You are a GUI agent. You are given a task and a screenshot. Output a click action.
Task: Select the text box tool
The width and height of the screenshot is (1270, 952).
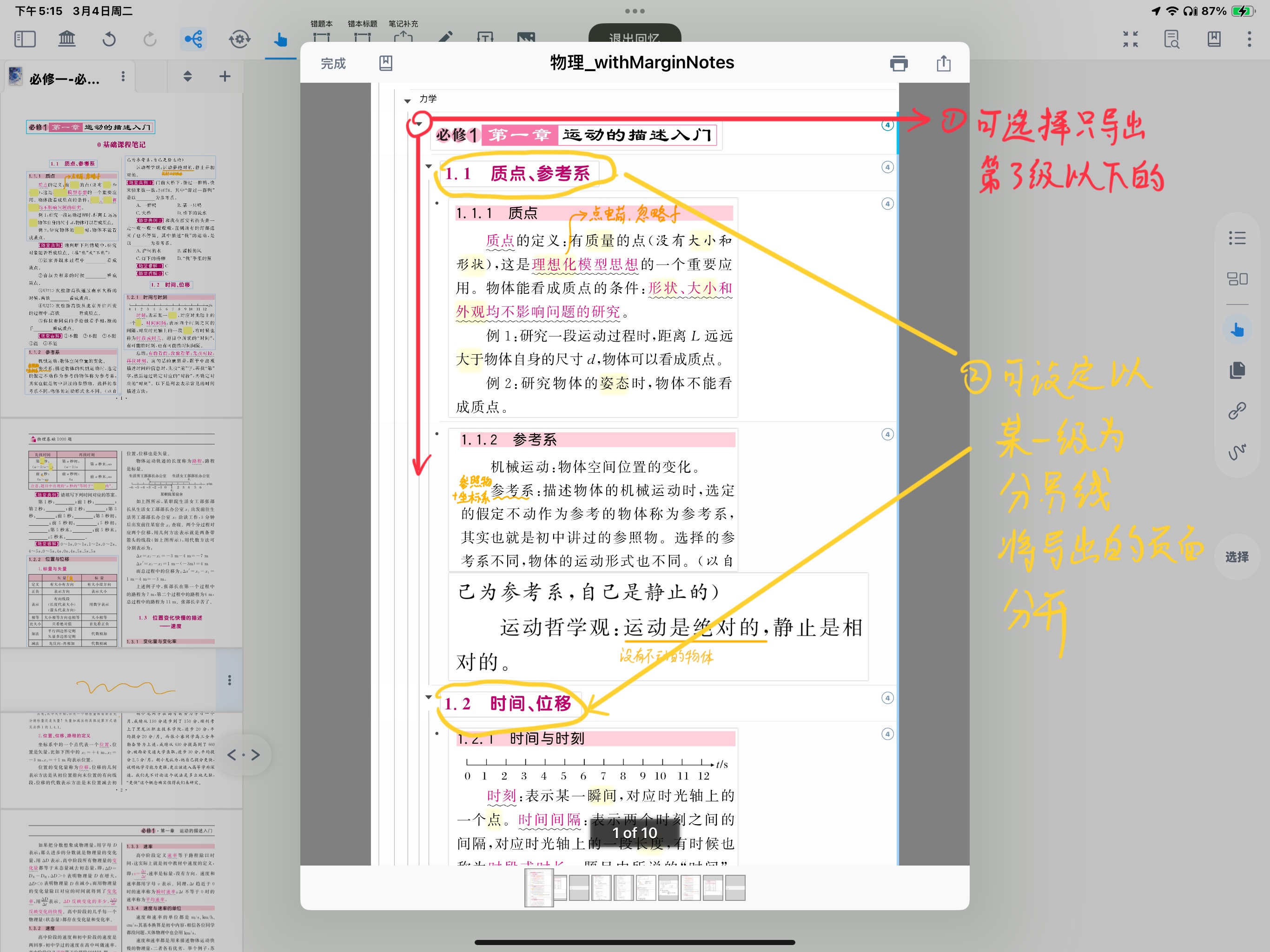[485, 37]
